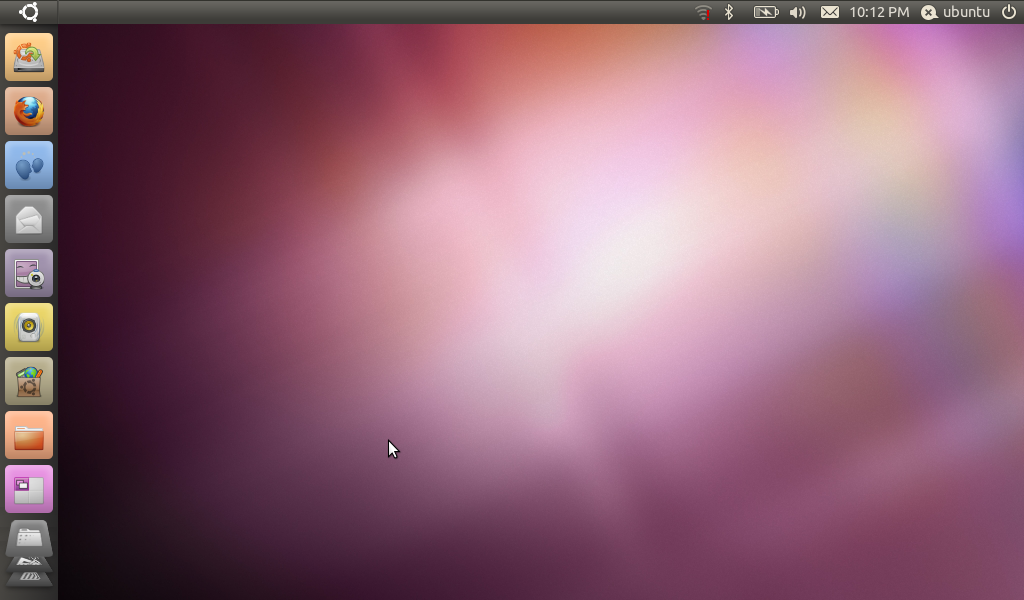
Task: Click the 10:12 PM clock
Action: 879,12
